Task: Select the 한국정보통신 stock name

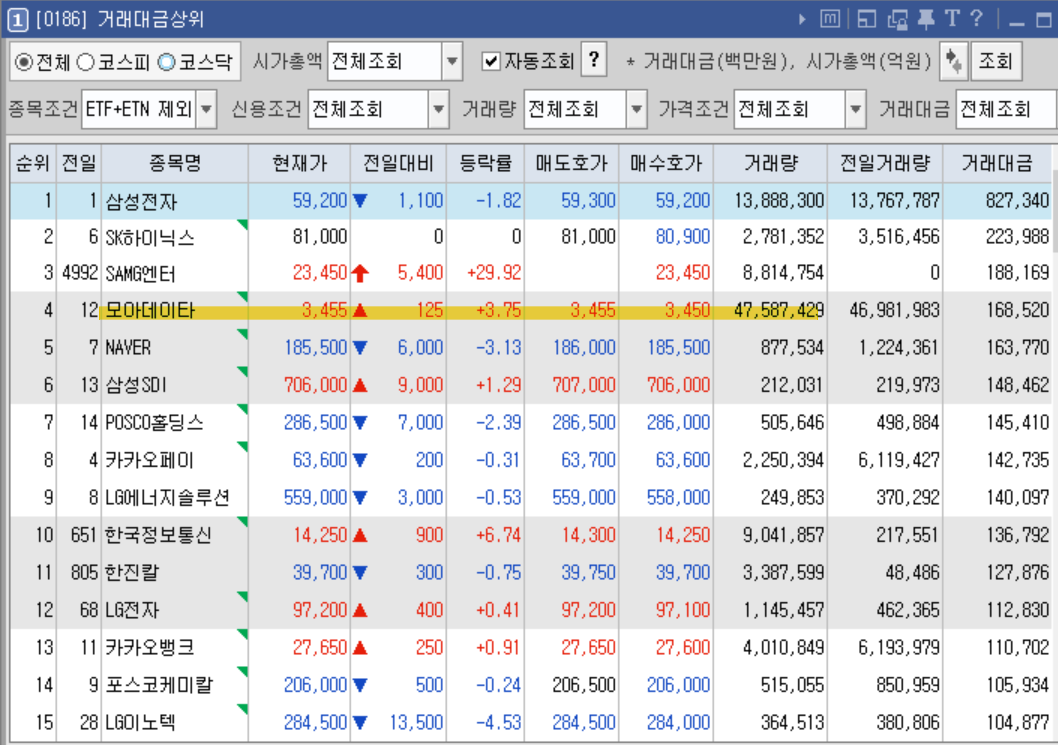Action: pos(159,535)
